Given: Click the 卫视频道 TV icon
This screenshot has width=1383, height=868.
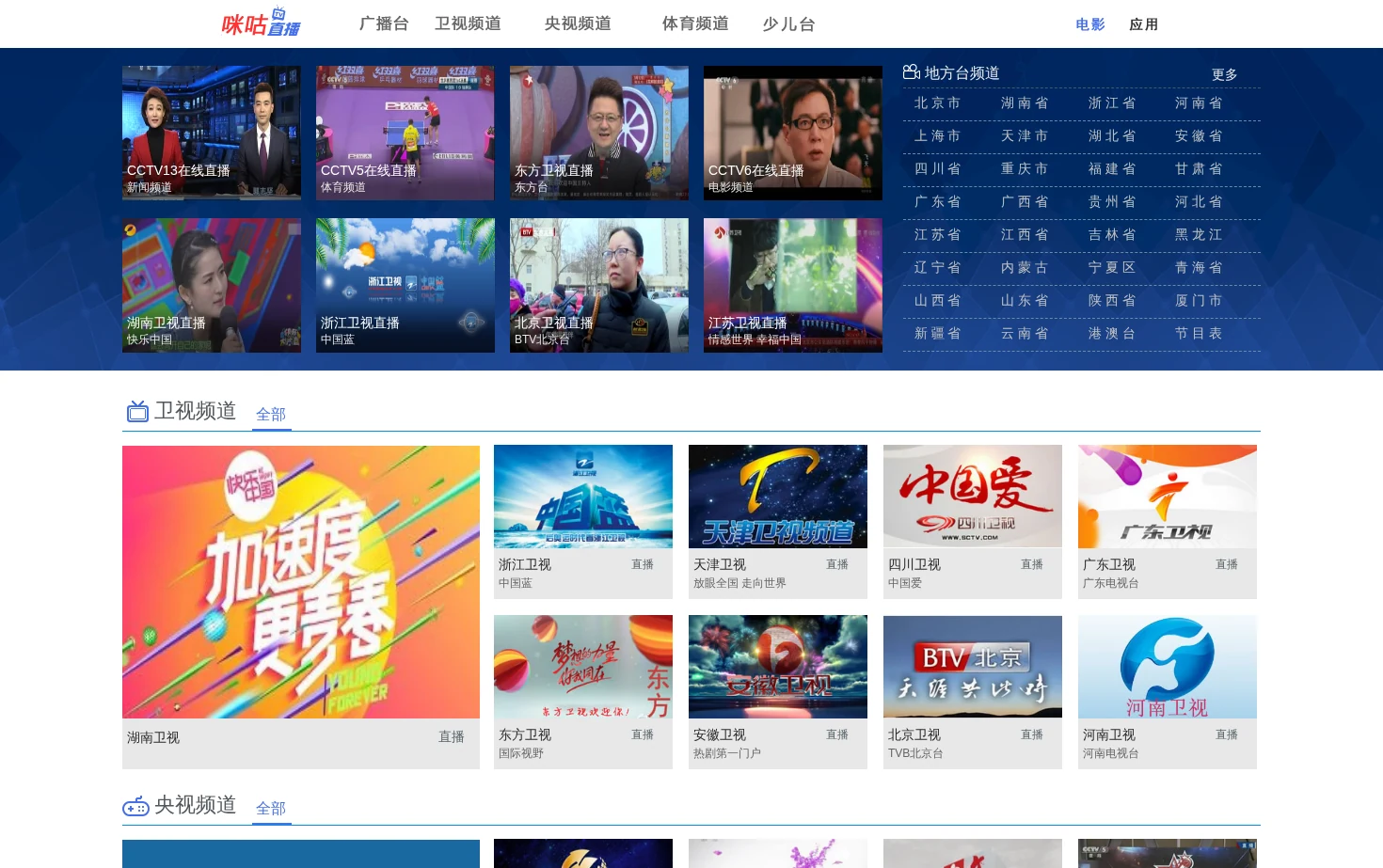Looking at the screenshot, I should coord(137,411).
